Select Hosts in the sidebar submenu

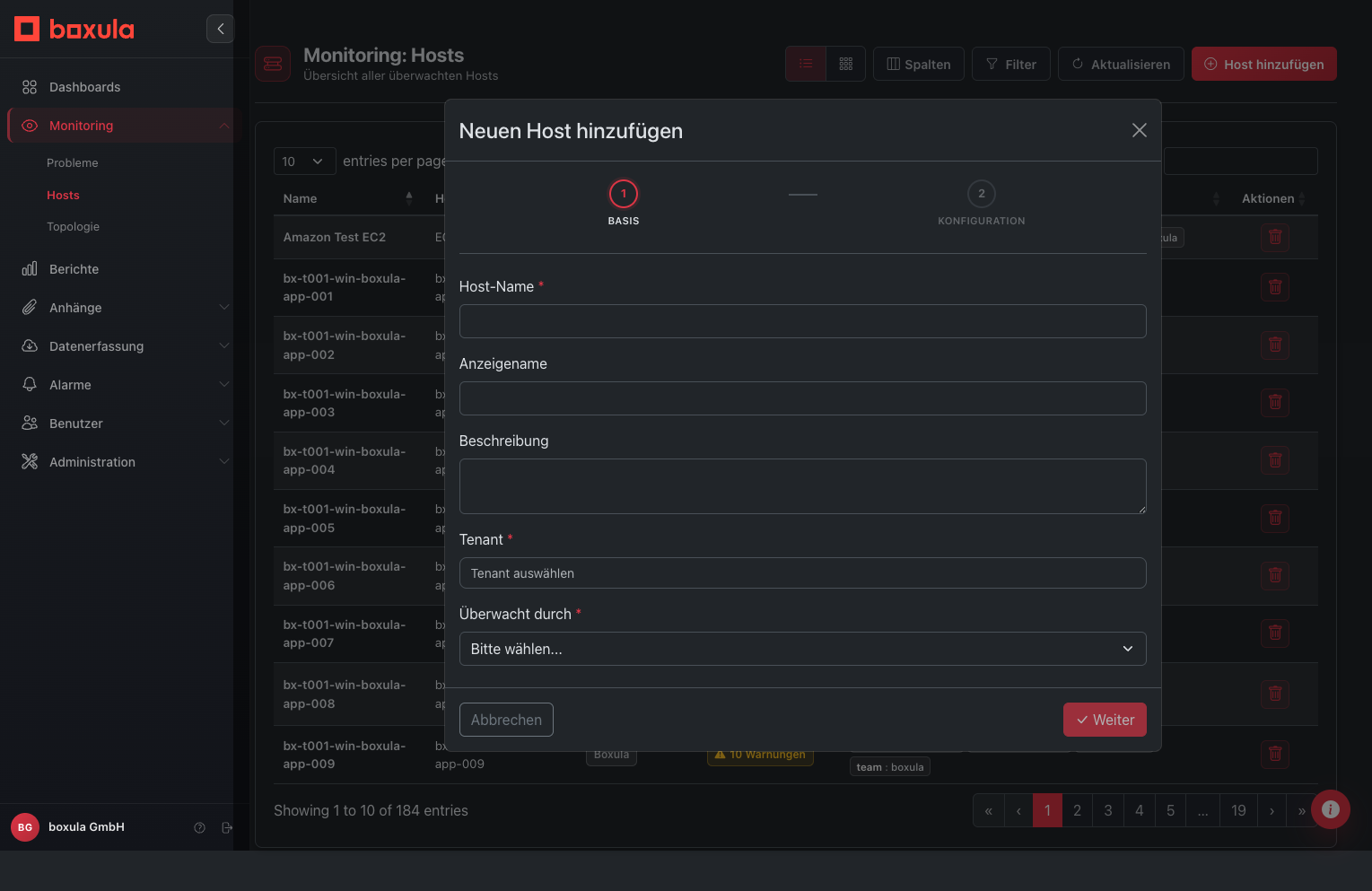63,195
